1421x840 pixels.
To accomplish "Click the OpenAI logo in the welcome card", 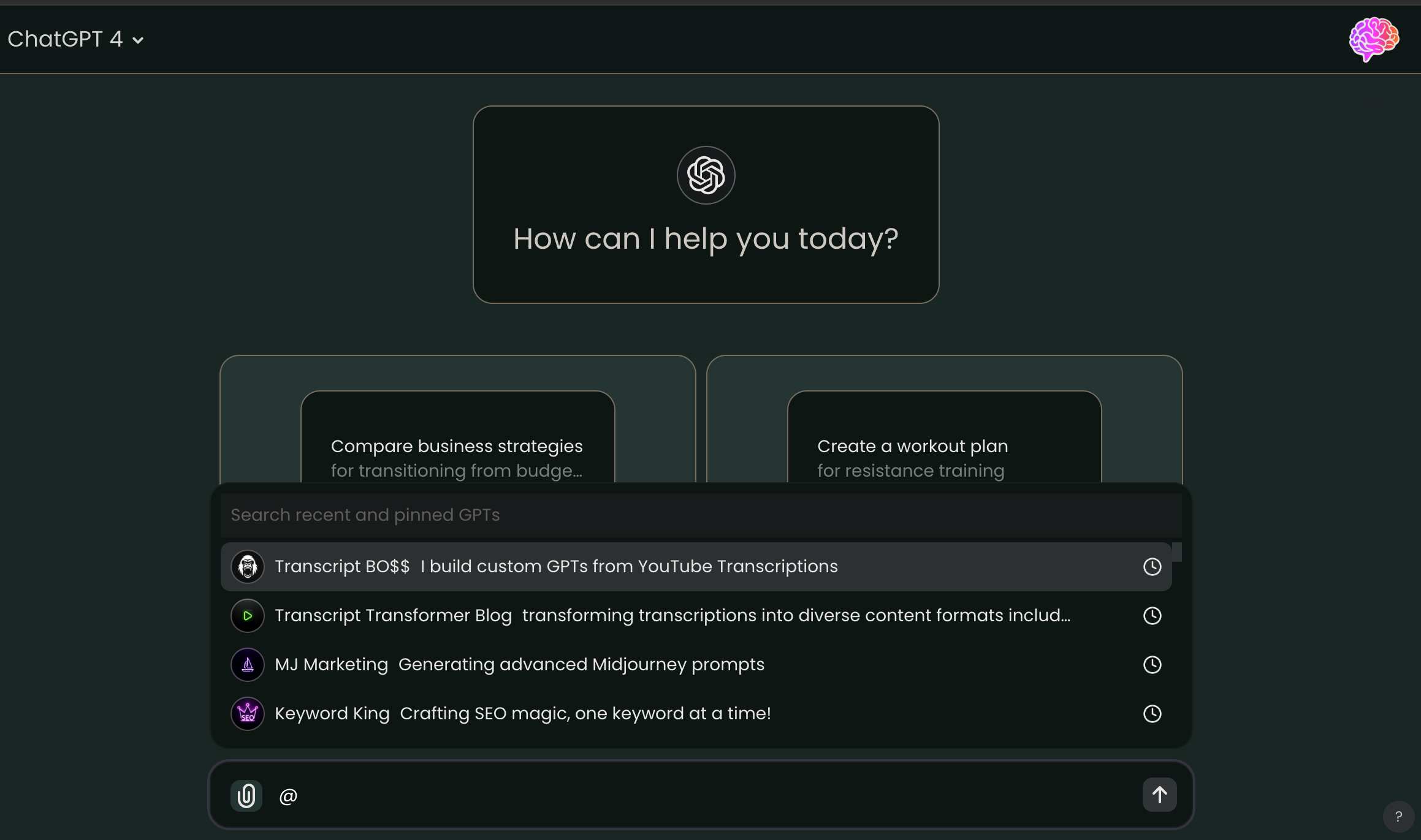I will click(x=706, y=175).
